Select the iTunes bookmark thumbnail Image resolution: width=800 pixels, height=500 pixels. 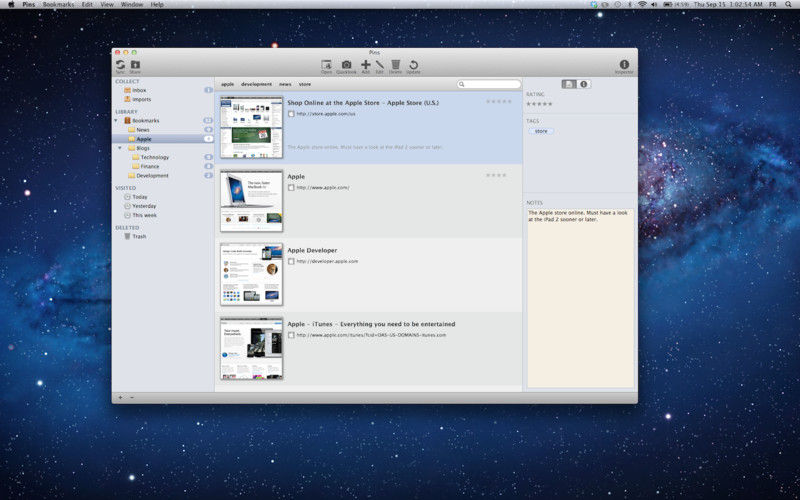pos(251,348)
